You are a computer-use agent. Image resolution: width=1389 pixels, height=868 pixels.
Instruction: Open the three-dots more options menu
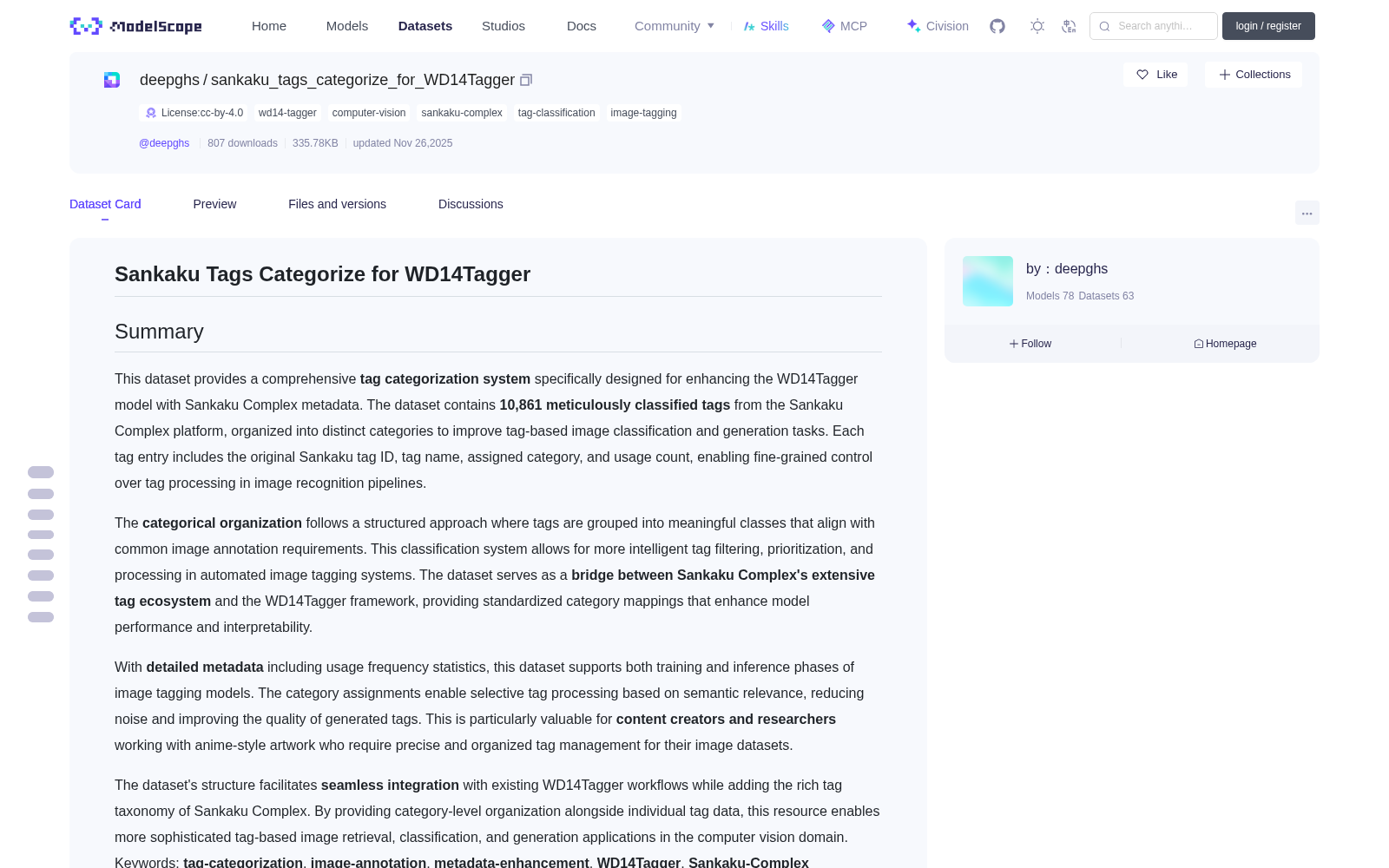pyautogui.click(x=1307, y=213)
